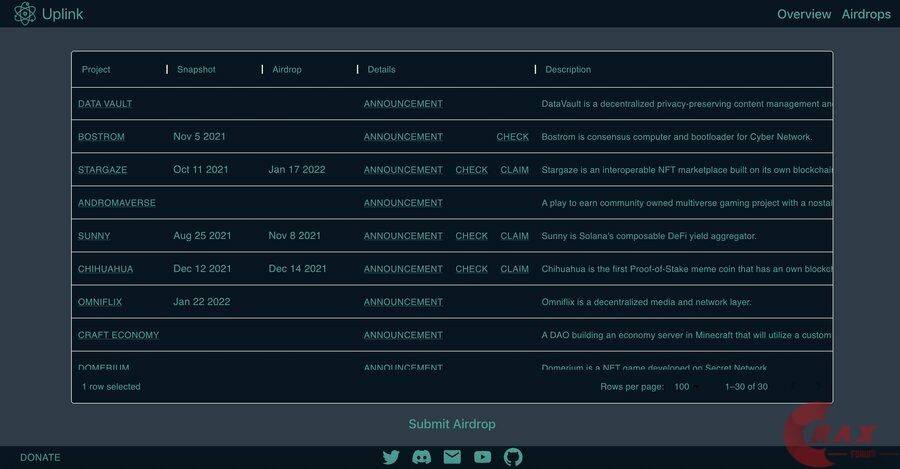
Task: Open ANNOUNCEMENT link in the CRAFT ECONOMY row
Action: 404,335
